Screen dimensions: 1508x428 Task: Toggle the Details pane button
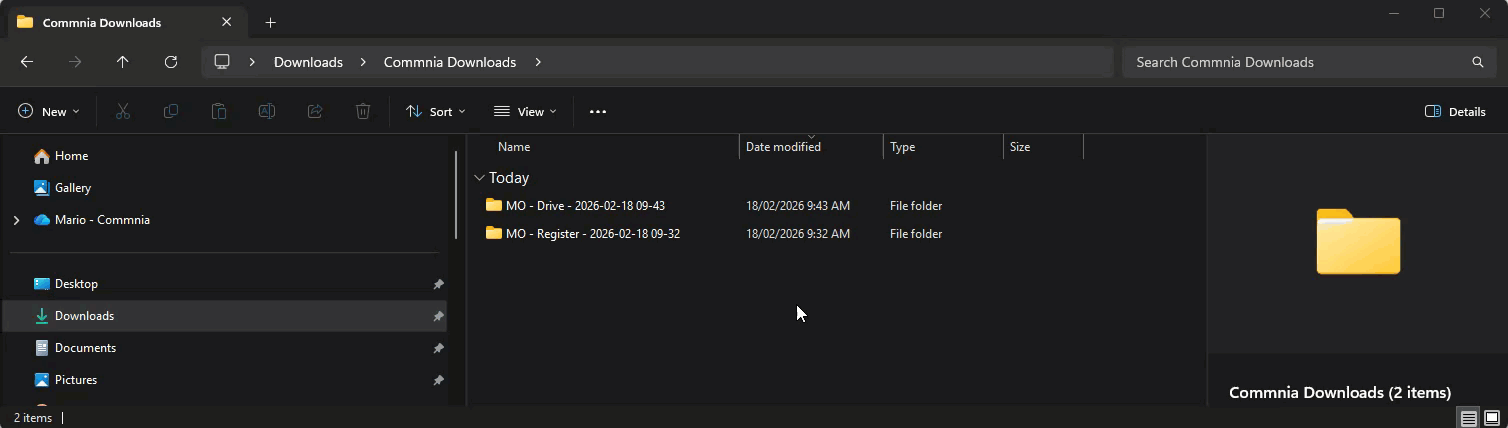coord(1455,112)
